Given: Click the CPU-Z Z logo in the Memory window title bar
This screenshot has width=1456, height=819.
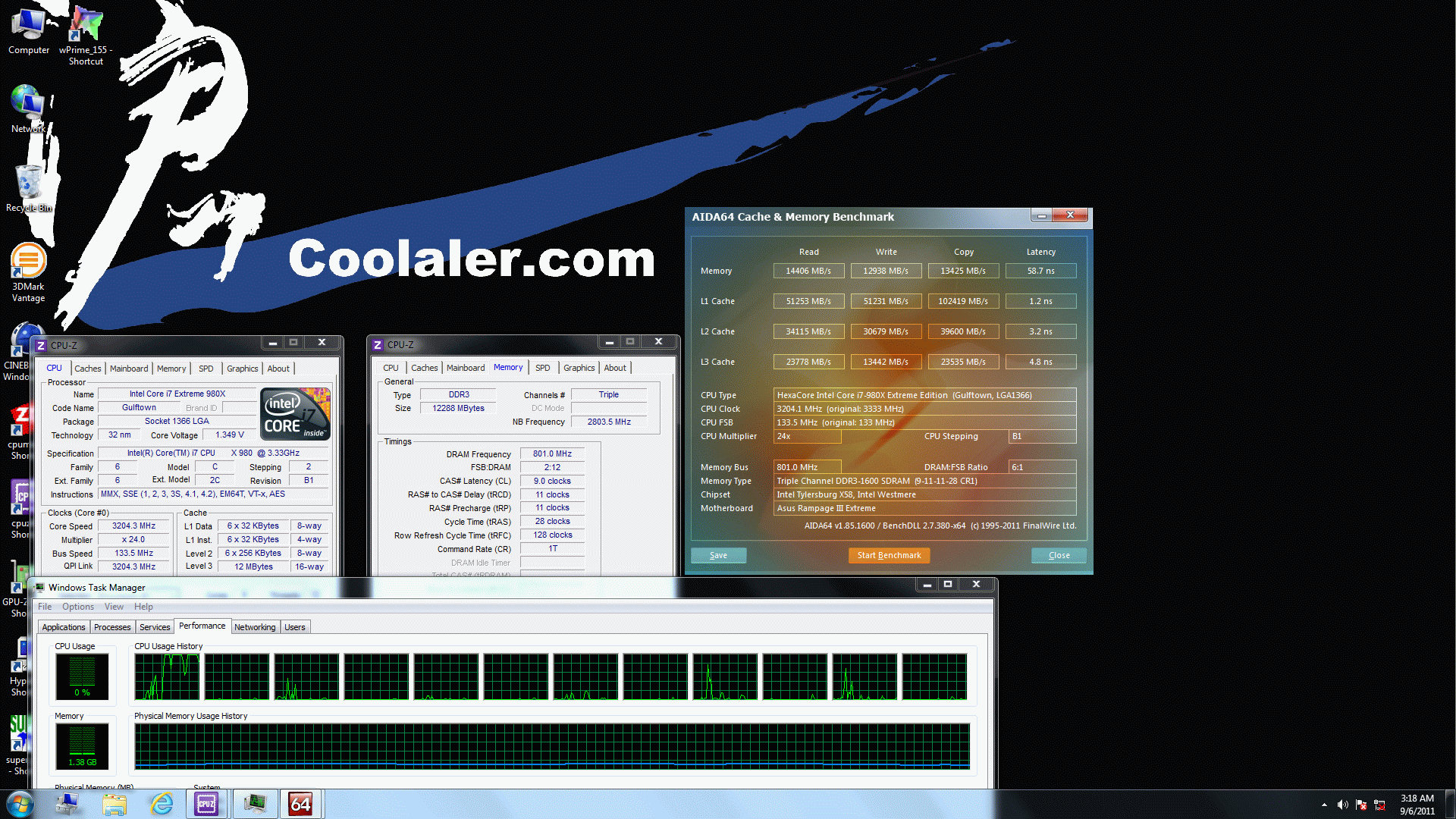Looking at the screenshot, I should tap(378, 344).
